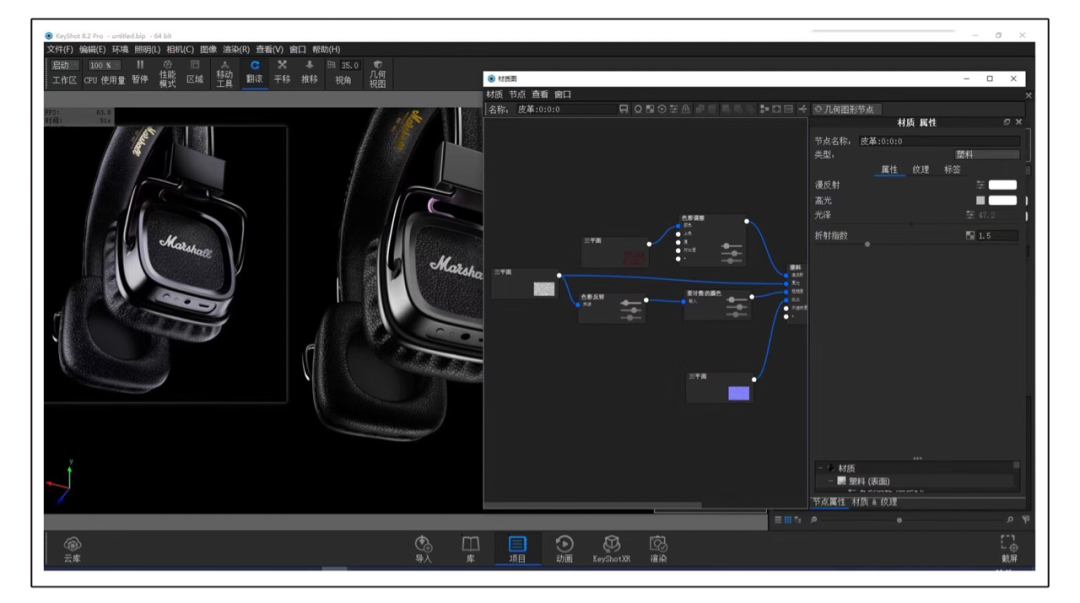The width and height of the screenshot is (1080, 603).
Task: Open the 相机(C) menu
Action: (180, 50)
